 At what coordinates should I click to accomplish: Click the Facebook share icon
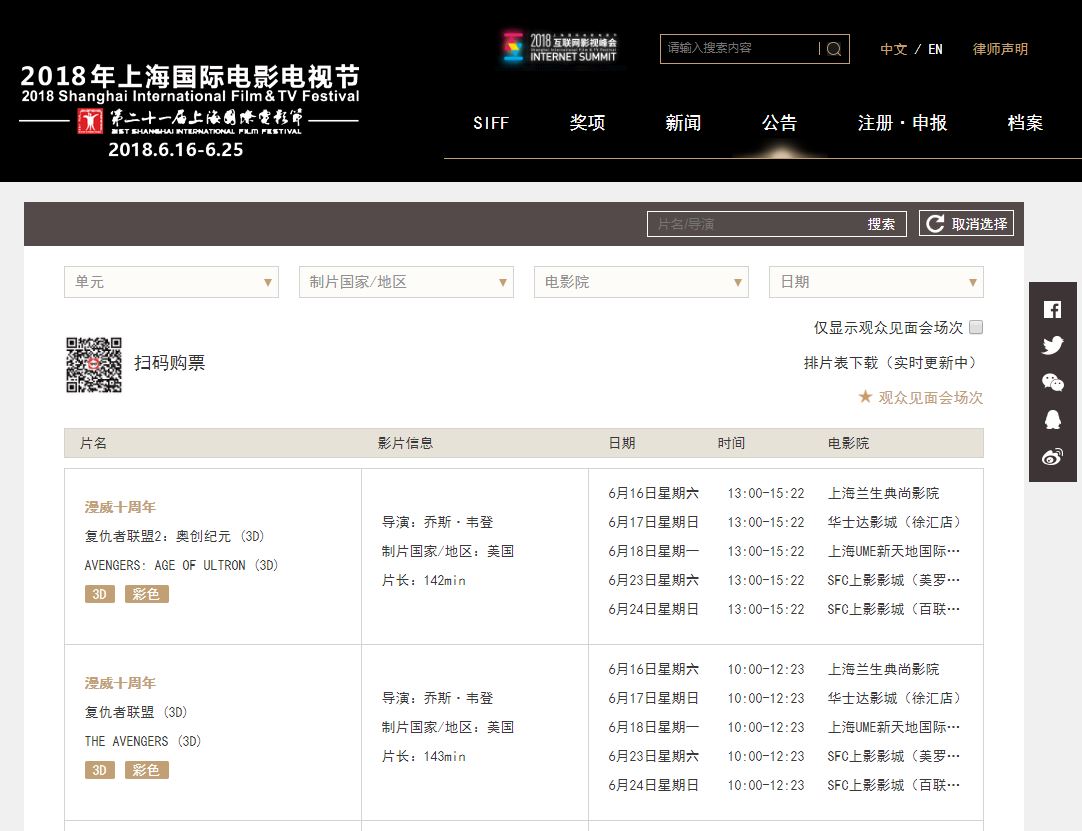1052,309
